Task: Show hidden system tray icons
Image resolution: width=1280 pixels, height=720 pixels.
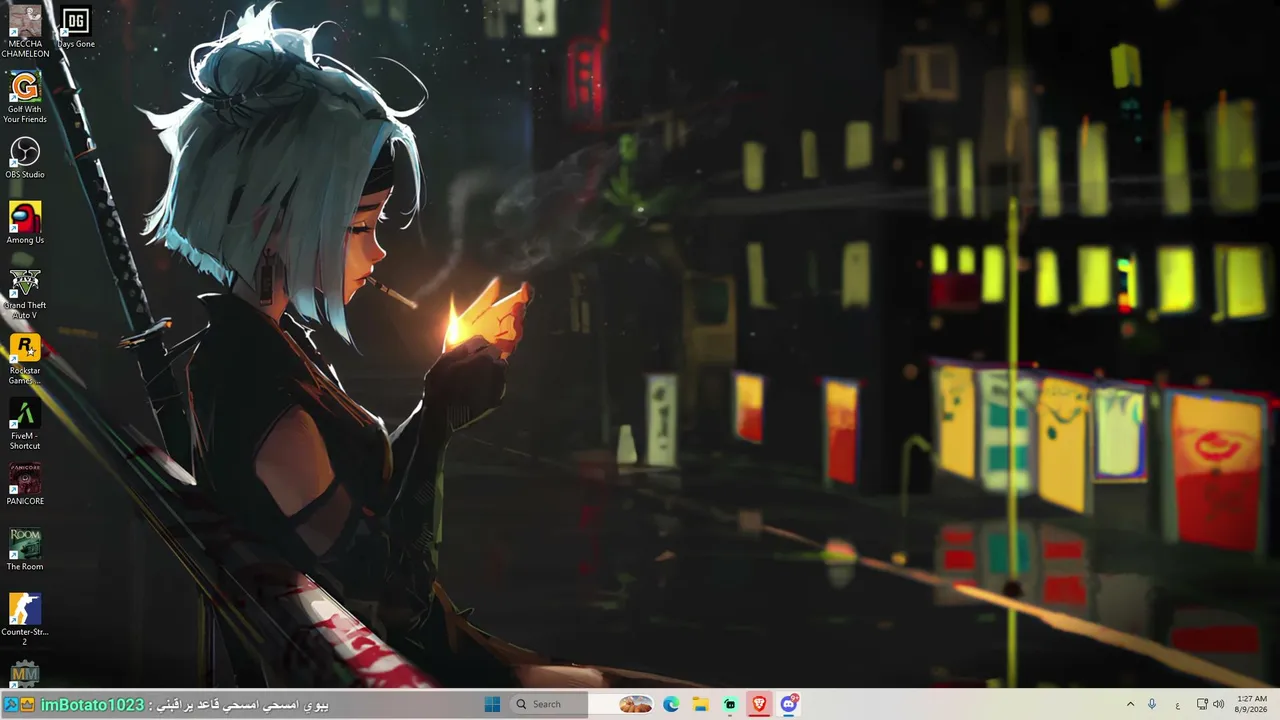Action: [1130, 704]
